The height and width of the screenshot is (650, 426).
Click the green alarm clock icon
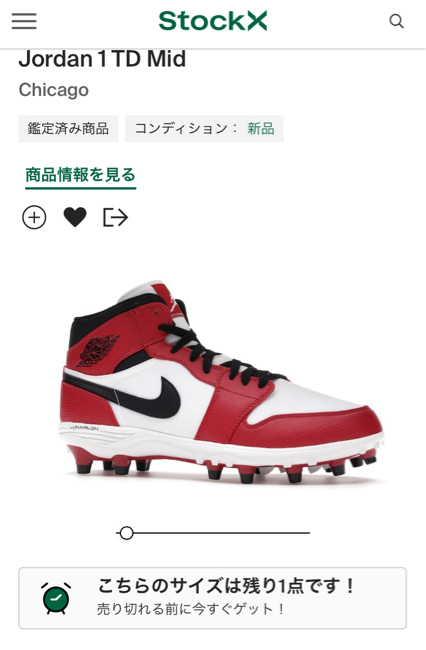[x=56, y=598]
